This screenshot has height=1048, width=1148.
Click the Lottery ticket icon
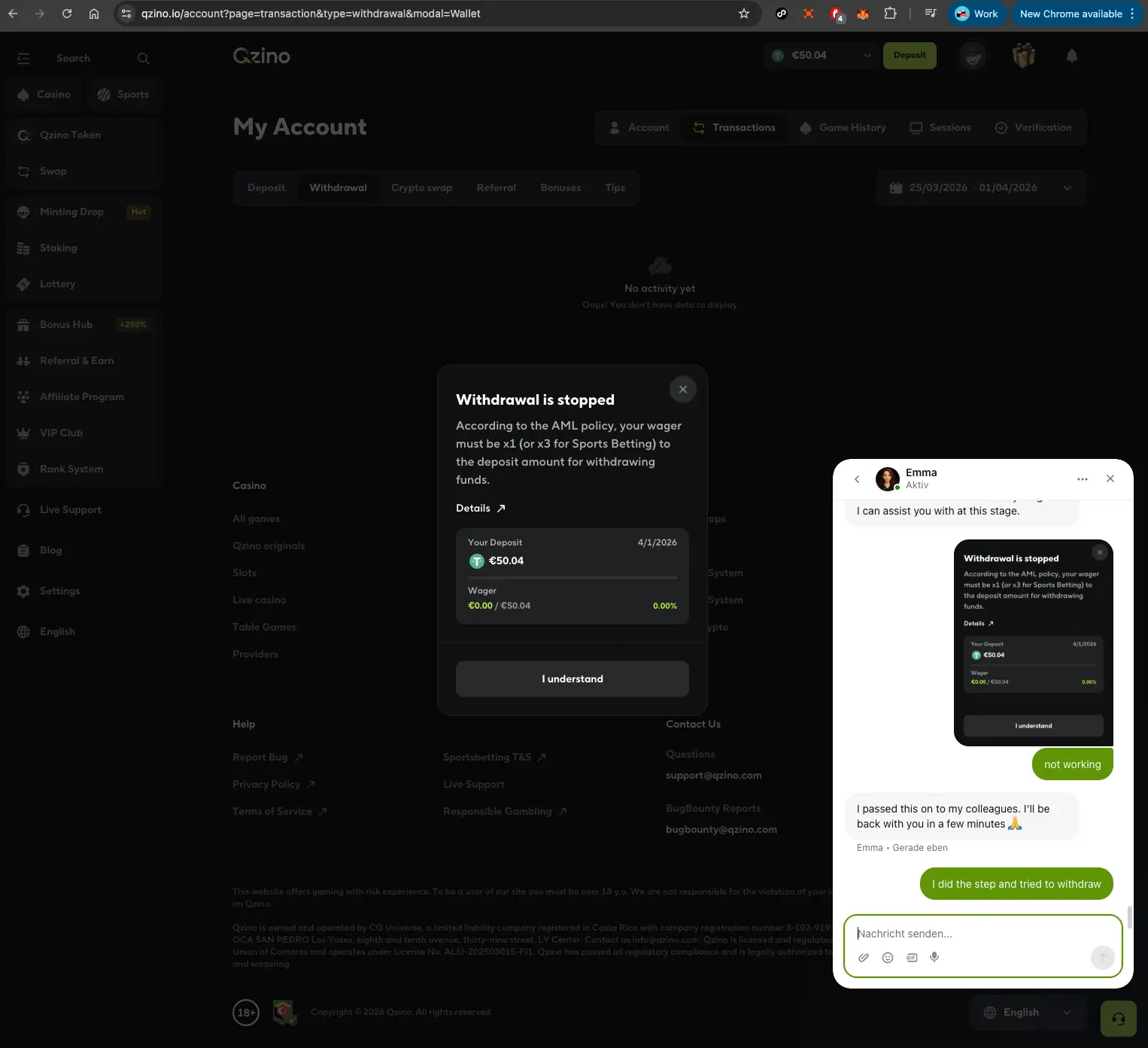pyautogui.click(x=23, y=284)
